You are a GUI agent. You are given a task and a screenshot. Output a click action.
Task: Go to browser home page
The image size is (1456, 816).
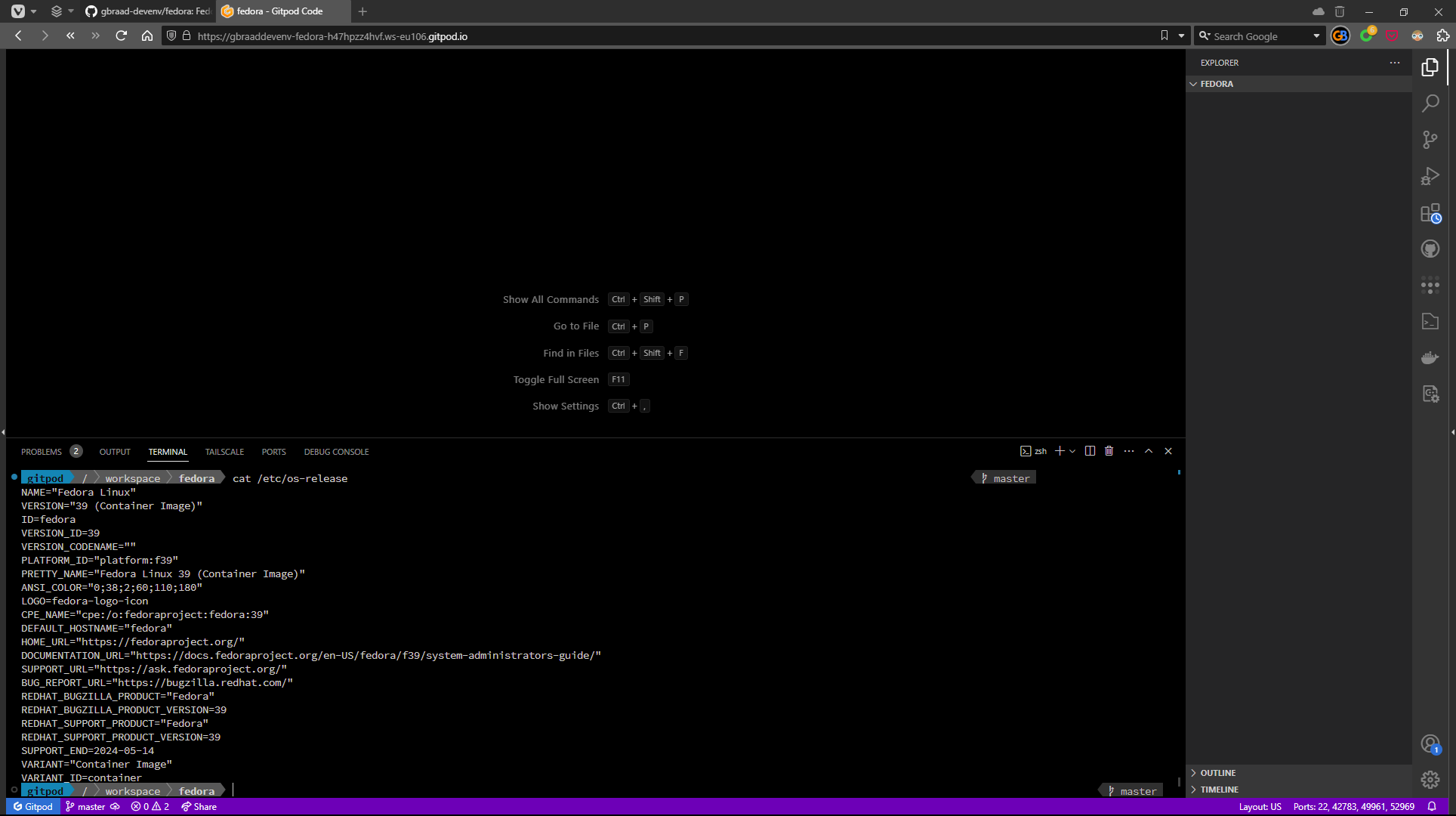[x=147, y=36]
